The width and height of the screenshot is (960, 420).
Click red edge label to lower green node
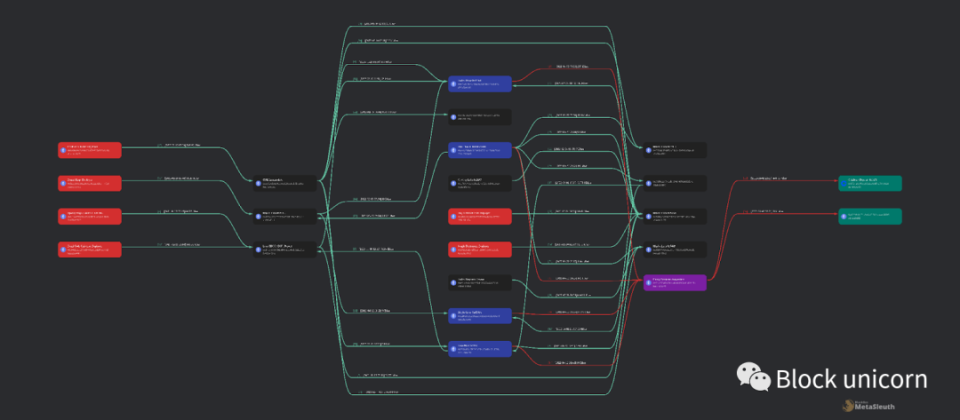pos(764,211)
